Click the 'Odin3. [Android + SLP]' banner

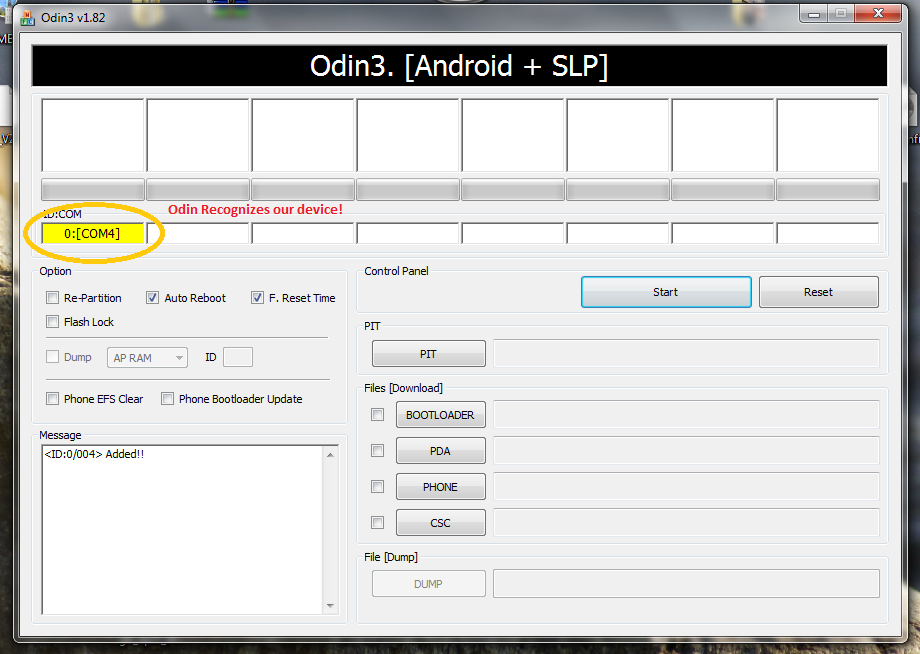click(459, 66)
